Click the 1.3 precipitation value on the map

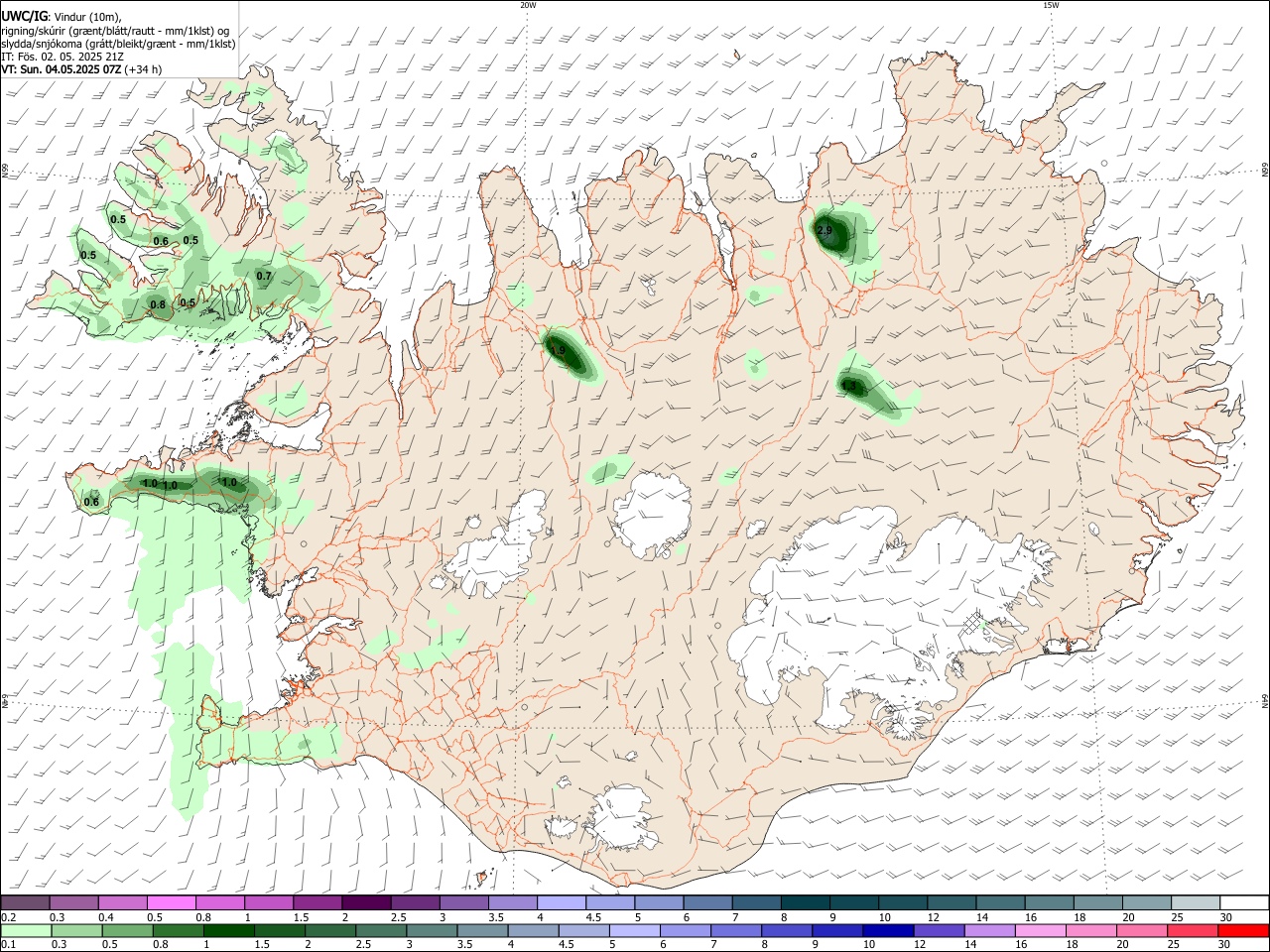(x=848, y=385)
